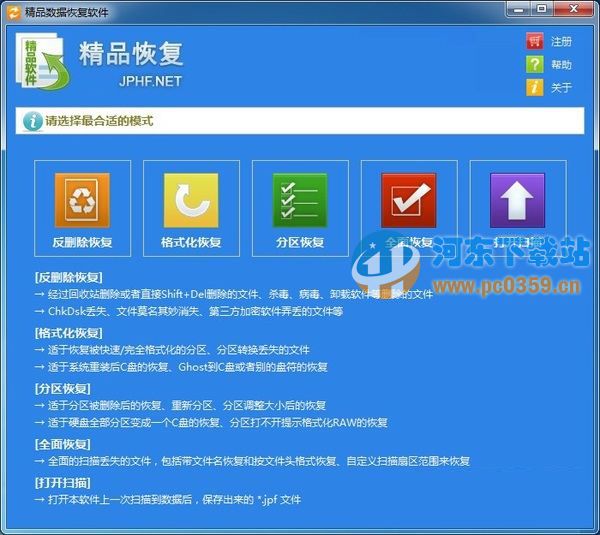Select the 全面恢复 red checkmark icon
The width and height of the screenshot is (600, 535).
coord(409,200)
